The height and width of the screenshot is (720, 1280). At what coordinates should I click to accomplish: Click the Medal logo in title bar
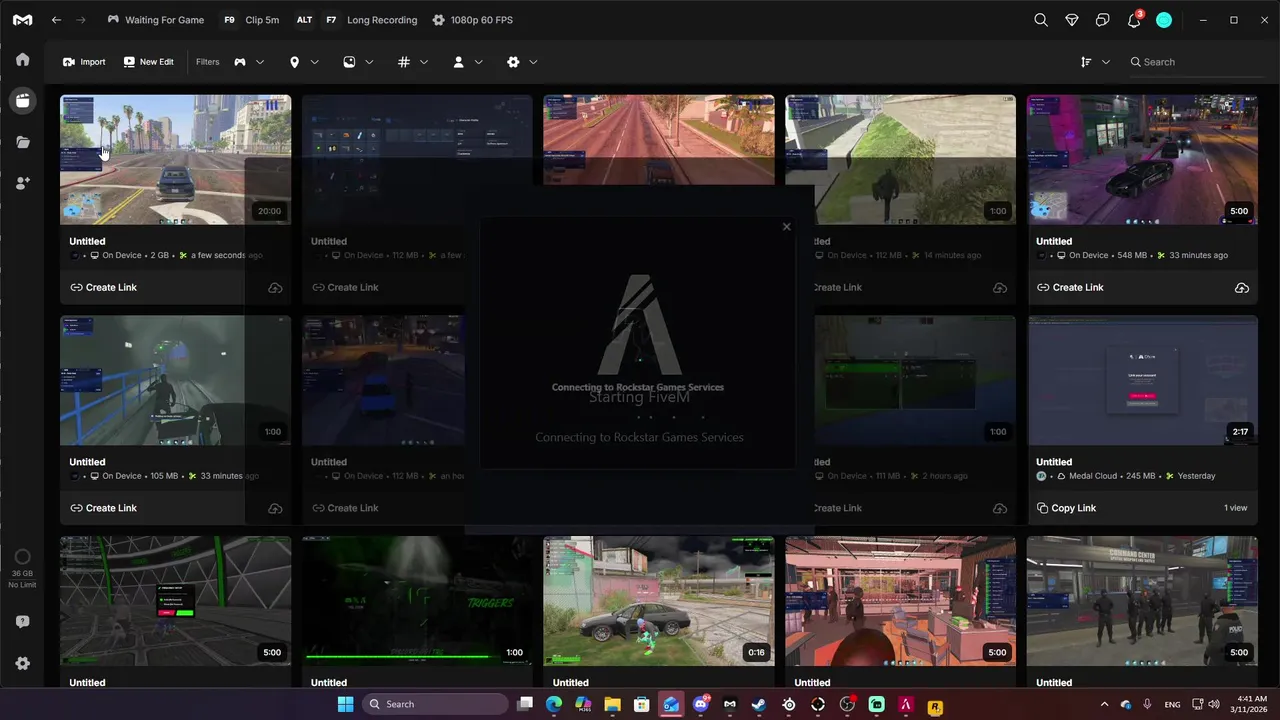pyautogui.click(x=22, y=20)
